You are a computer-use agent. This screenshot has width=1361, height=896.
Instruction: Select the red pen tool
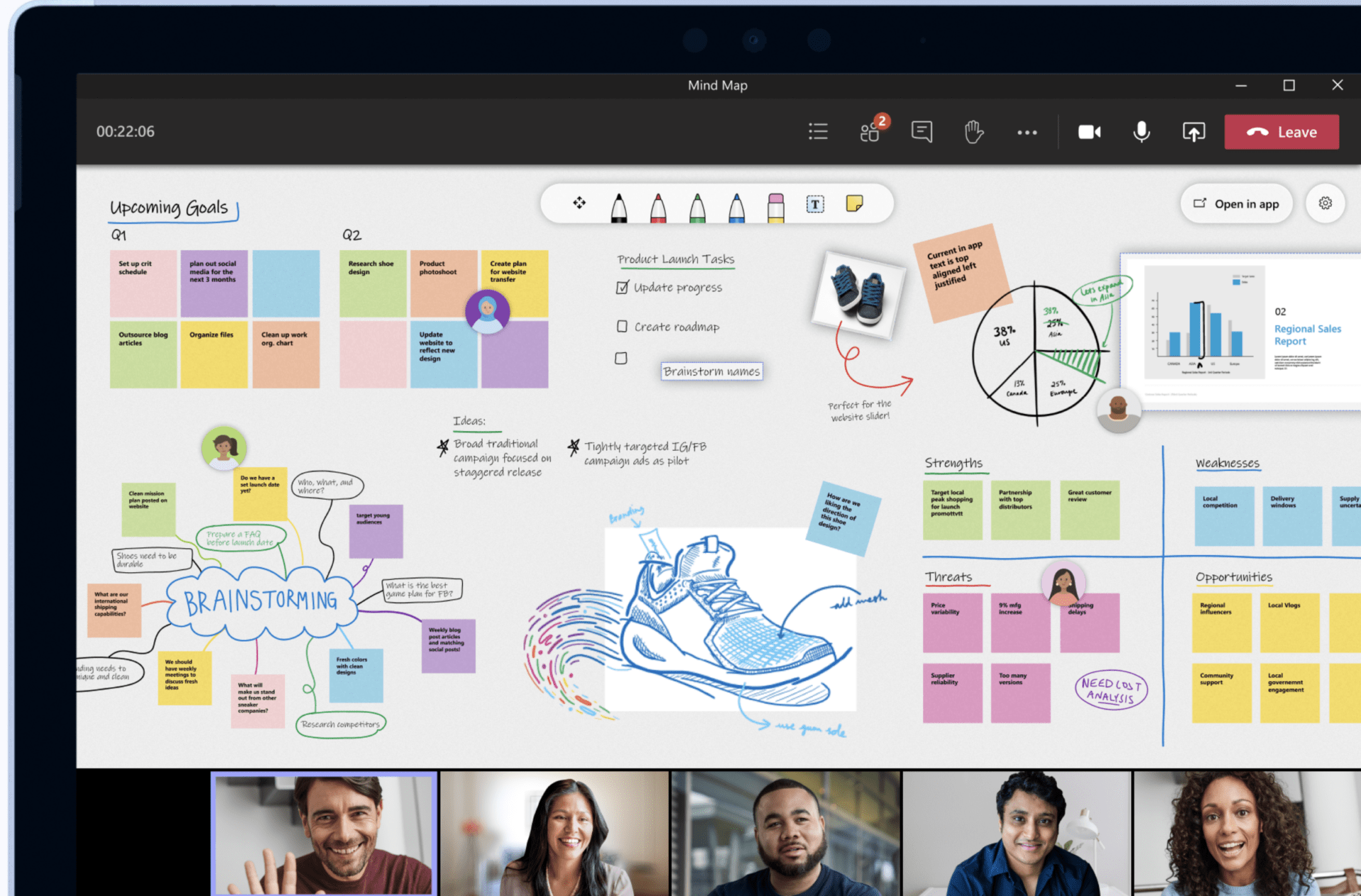coord(658,206)
